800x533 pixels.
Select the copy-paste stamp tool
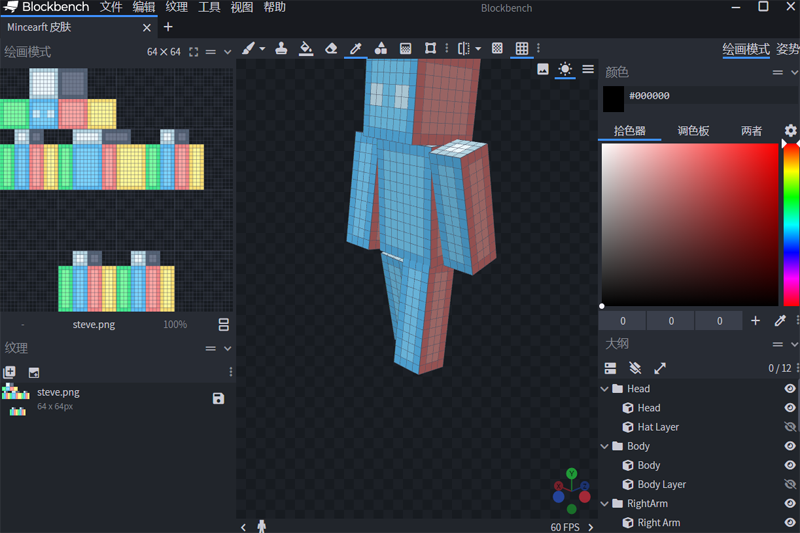pos(281,48)
